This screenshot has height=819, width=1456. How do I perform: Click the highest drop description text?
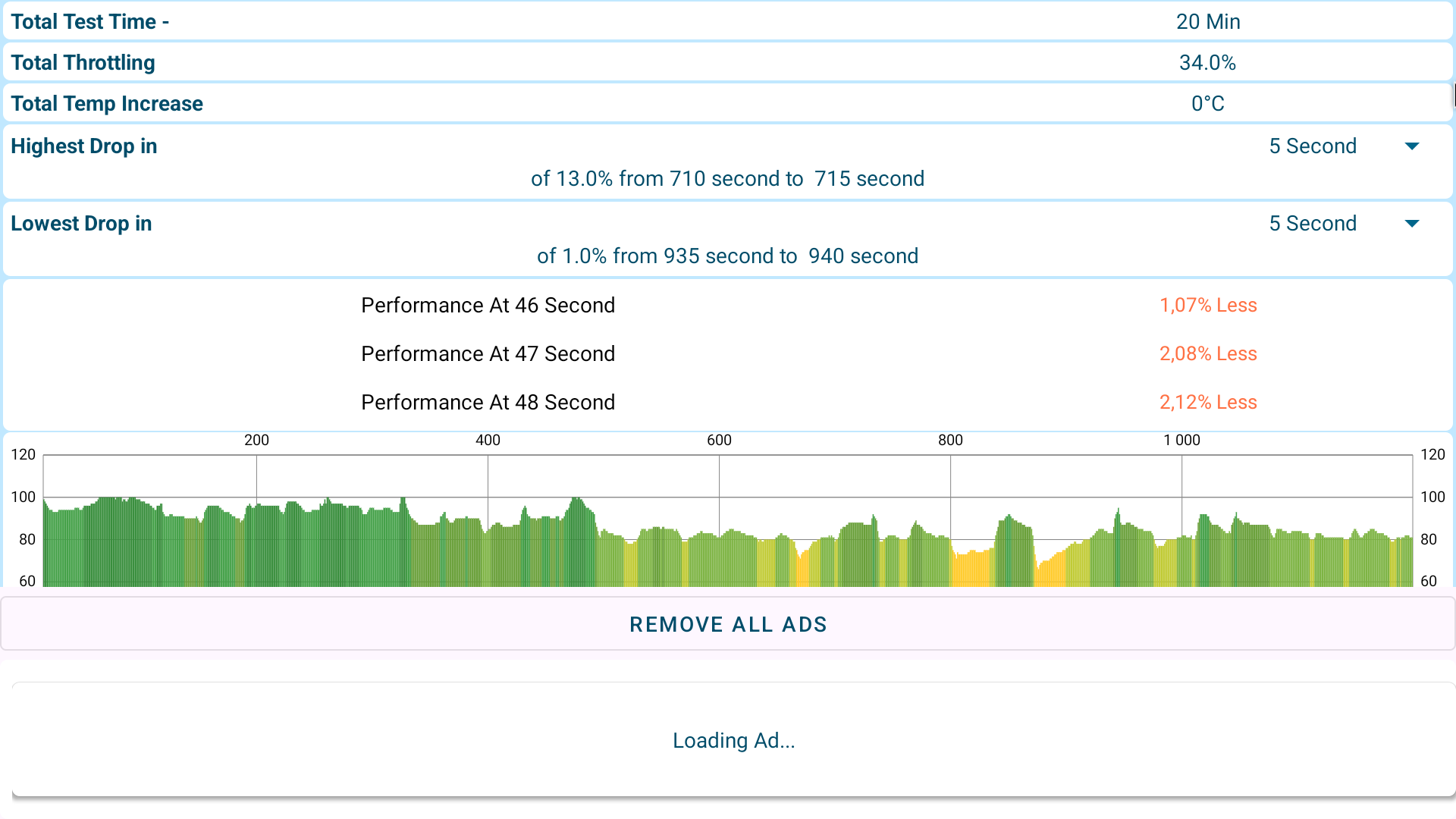coord(726,179)
